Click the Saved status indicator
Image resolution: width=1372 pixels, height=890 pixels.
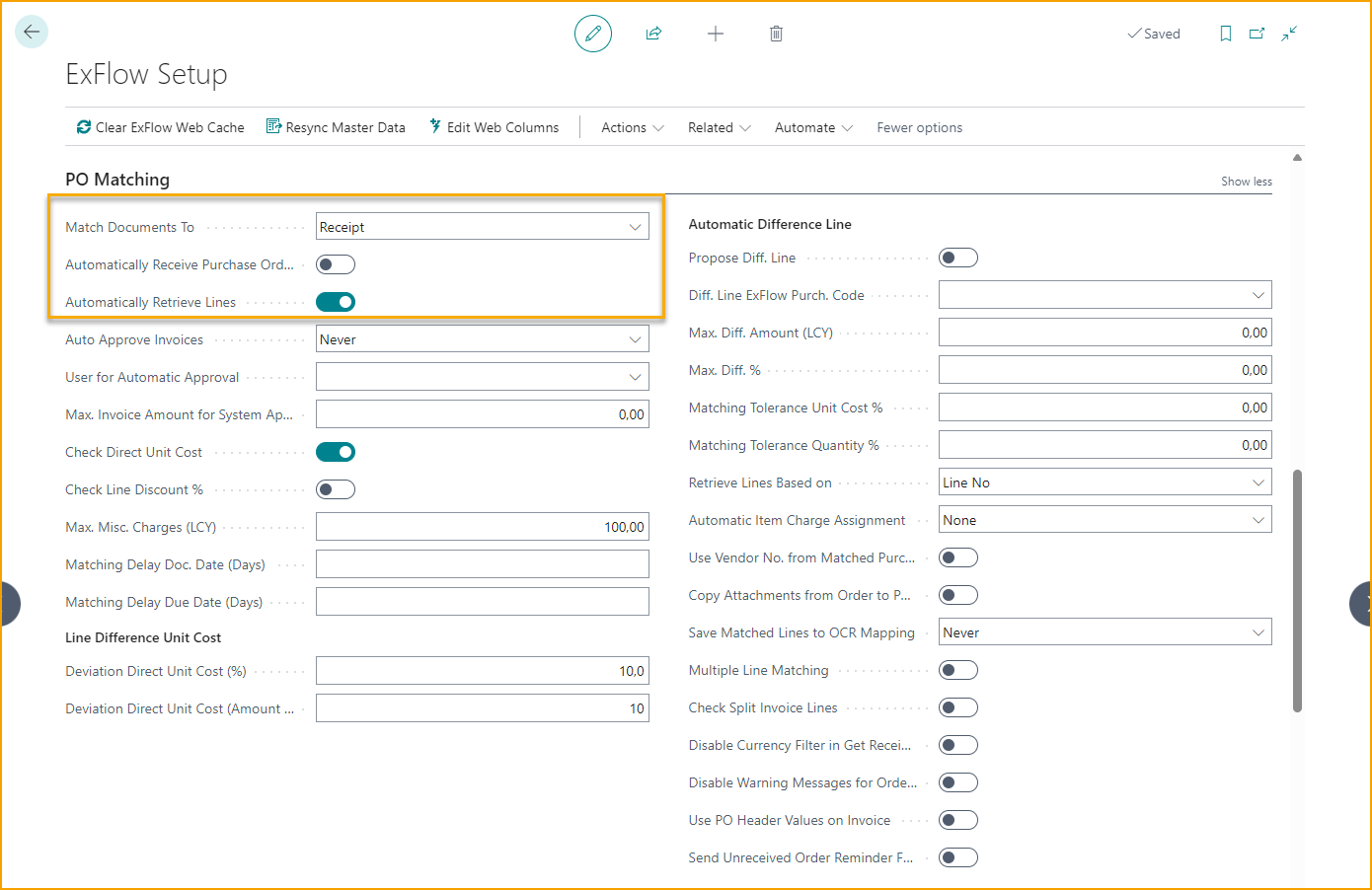[1154, 34]
